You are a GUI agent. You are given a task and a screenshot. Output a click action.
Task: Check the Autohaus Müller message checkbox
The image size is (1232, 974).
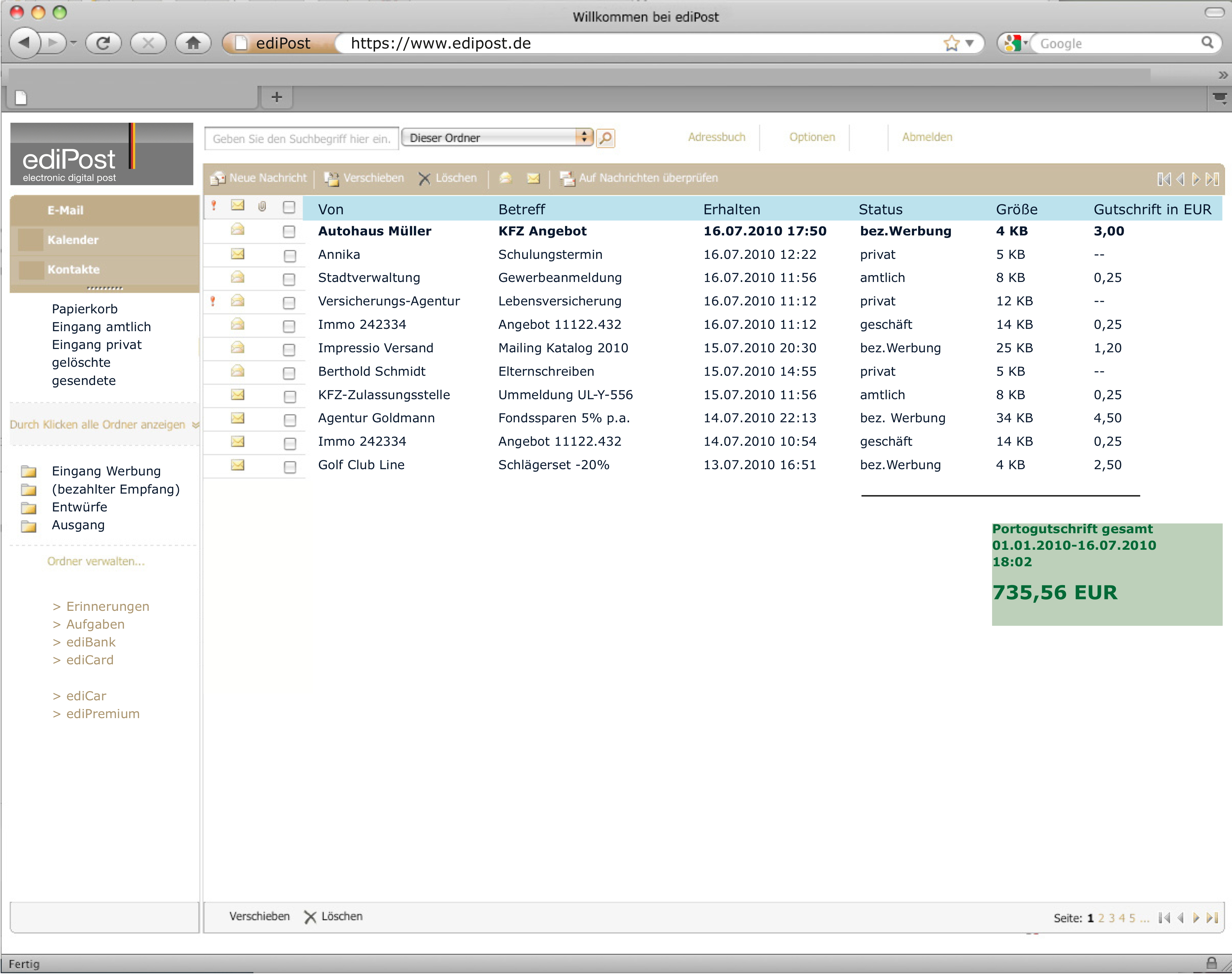[x=289, y=231]
